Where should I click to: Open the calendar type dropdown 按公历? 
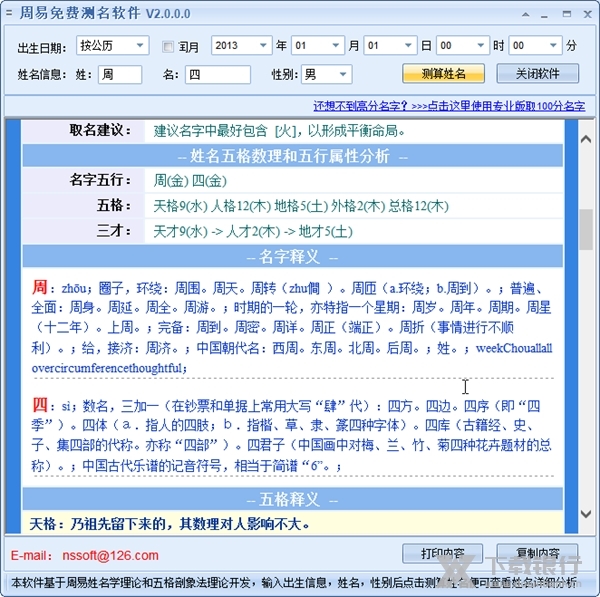point(112,46)
